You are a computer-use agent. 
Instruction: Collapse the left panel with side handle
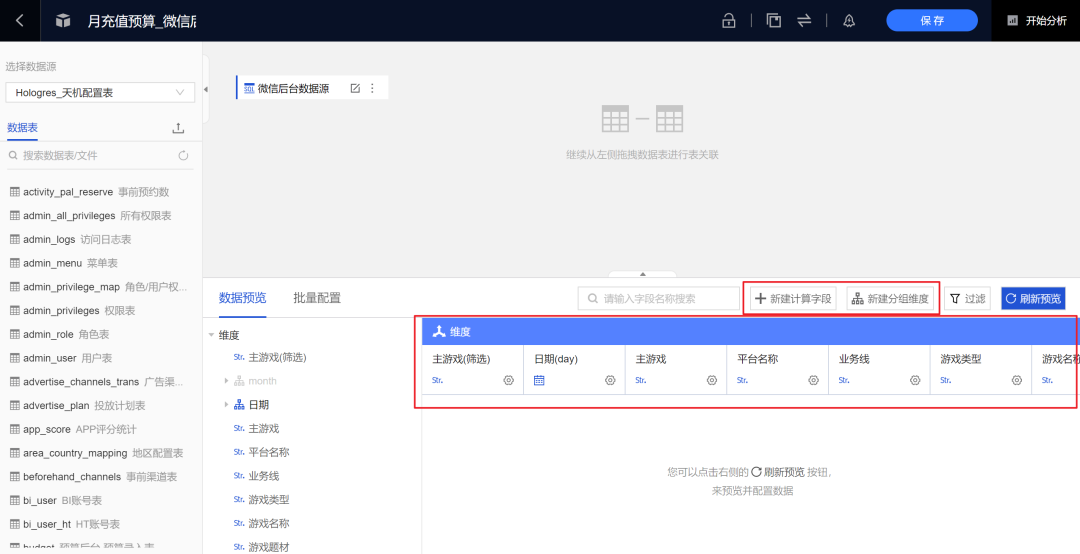pyautogui.click(x=206, y=90)
